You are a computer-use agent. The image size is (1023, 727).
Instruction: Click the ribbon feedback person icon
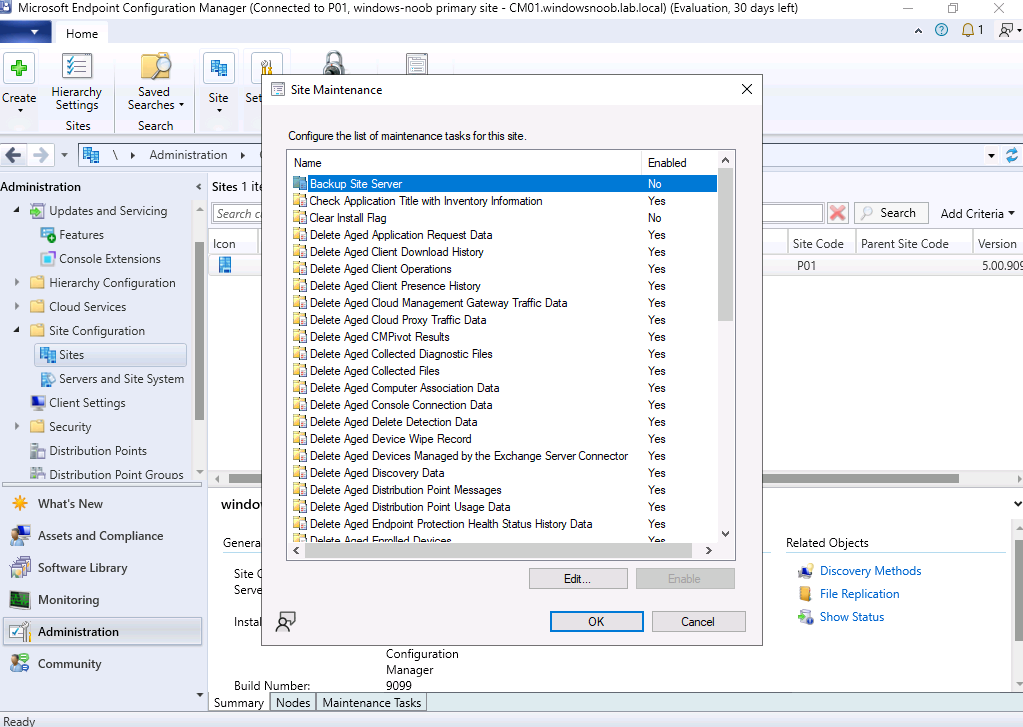click(x=1006, y=29)
